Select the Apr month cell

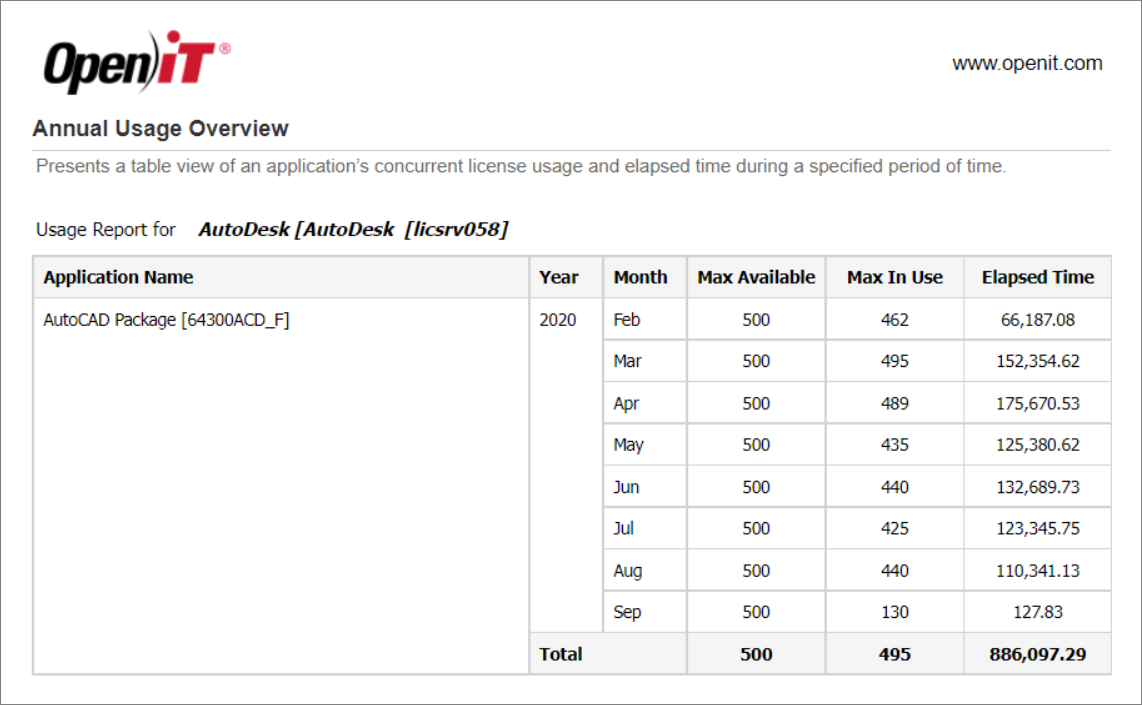(x=645, y=403)
